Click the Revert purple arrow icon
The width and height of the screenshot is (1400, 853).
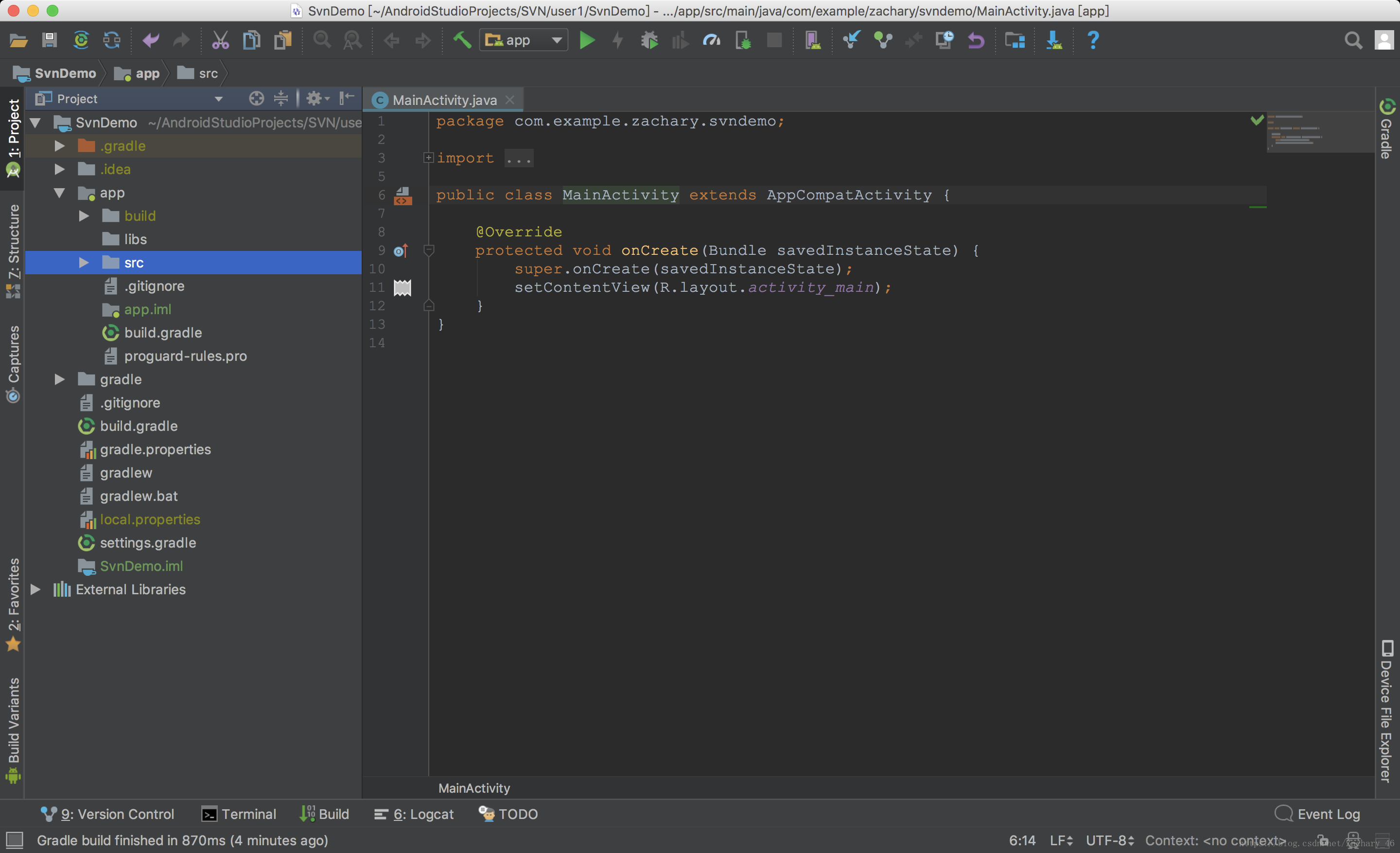pos(976,40)
